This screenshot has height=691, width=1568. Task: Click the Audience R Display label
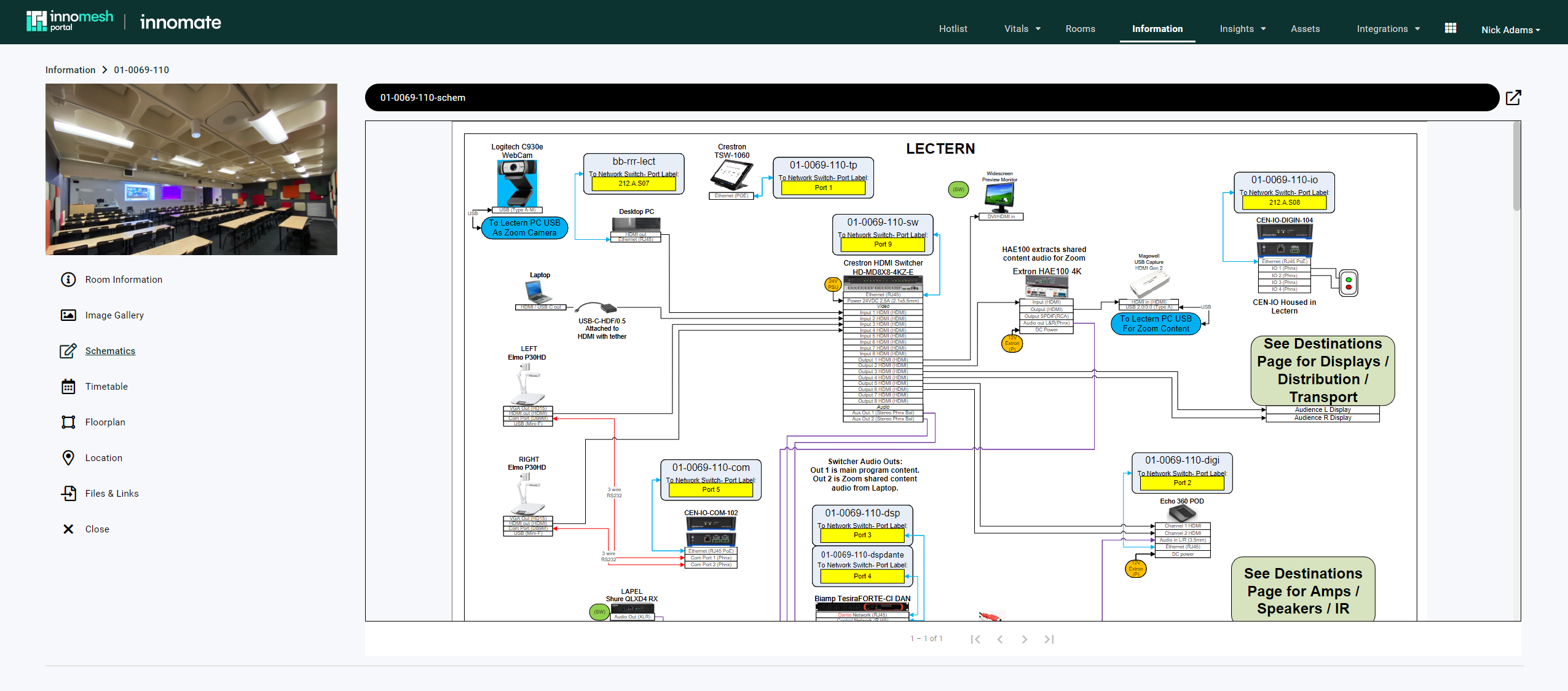coord(1322,418)
